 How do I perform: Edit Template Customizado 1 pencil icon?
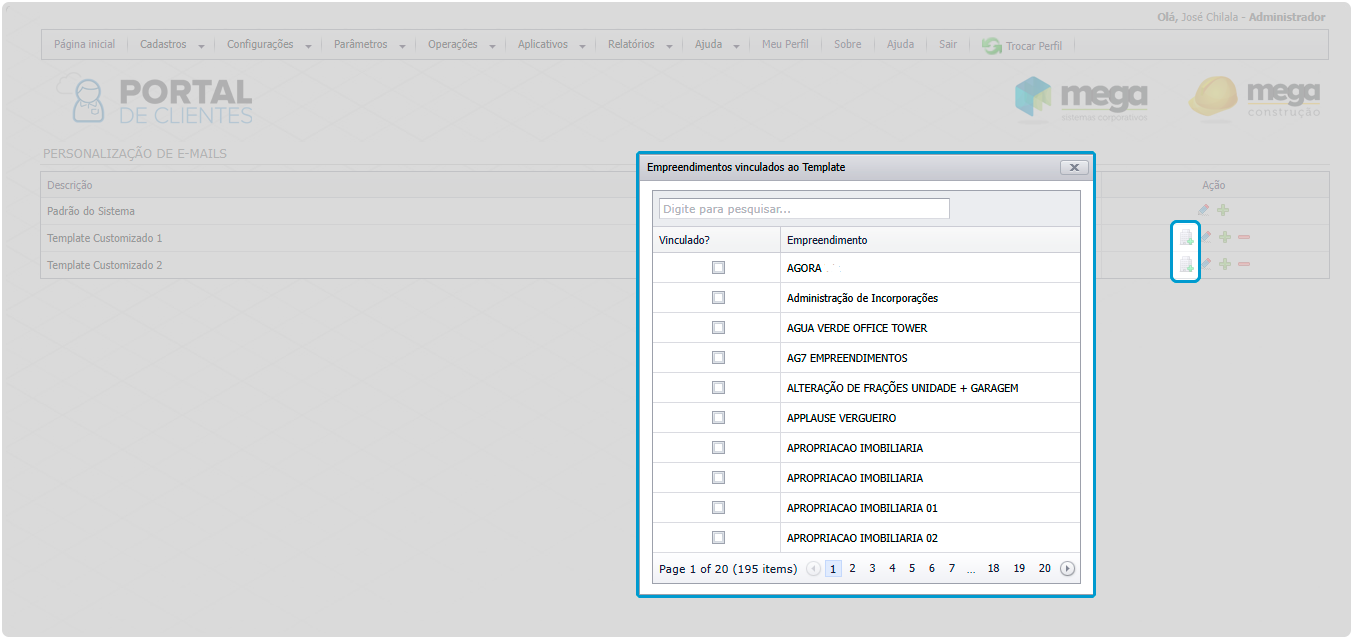pyautogui.click(x=1206, y=238)
